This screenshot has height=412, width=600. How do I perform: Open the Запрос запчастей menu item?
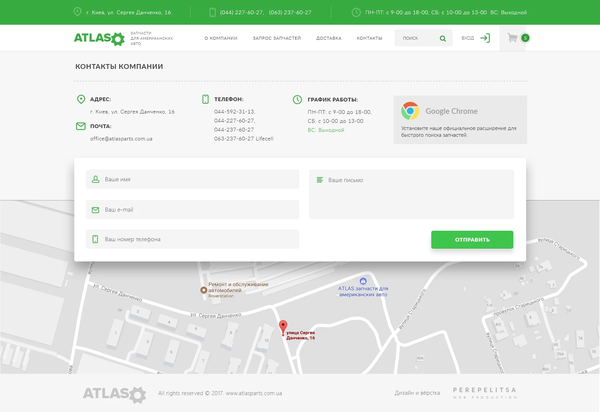click(x=277, y=38)
